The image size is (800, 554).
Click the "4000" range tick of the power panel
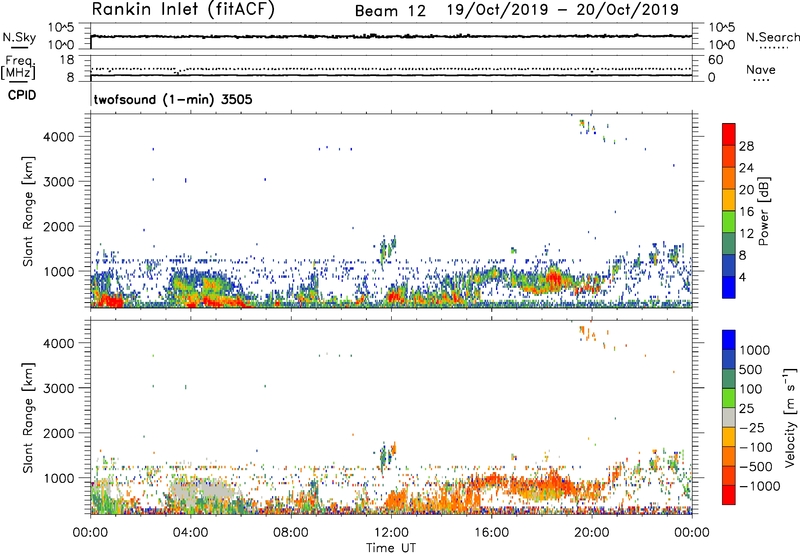pos(59,137)
